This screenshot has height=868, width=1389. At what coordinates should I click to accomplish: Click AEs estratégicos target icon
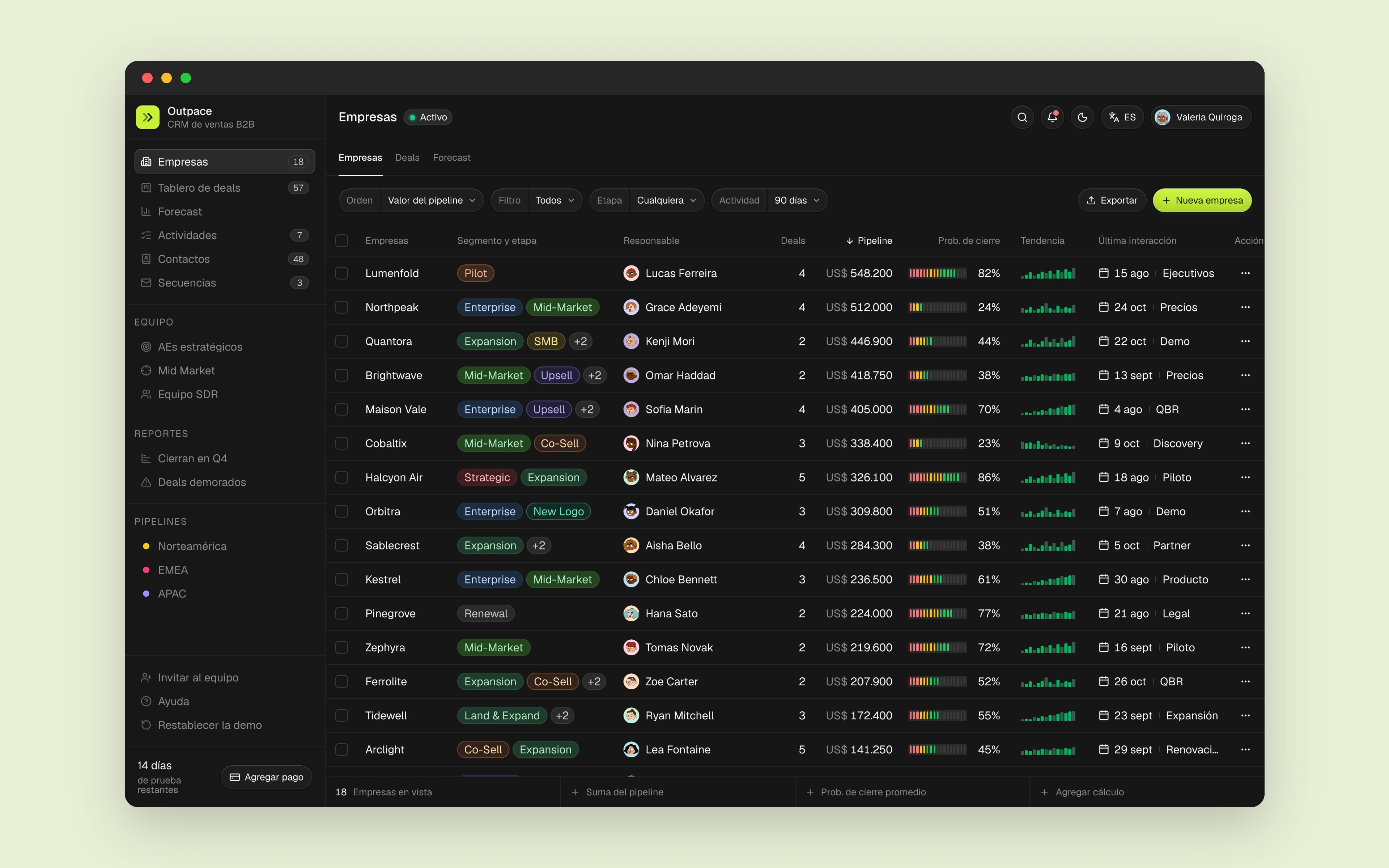point(146,347)
